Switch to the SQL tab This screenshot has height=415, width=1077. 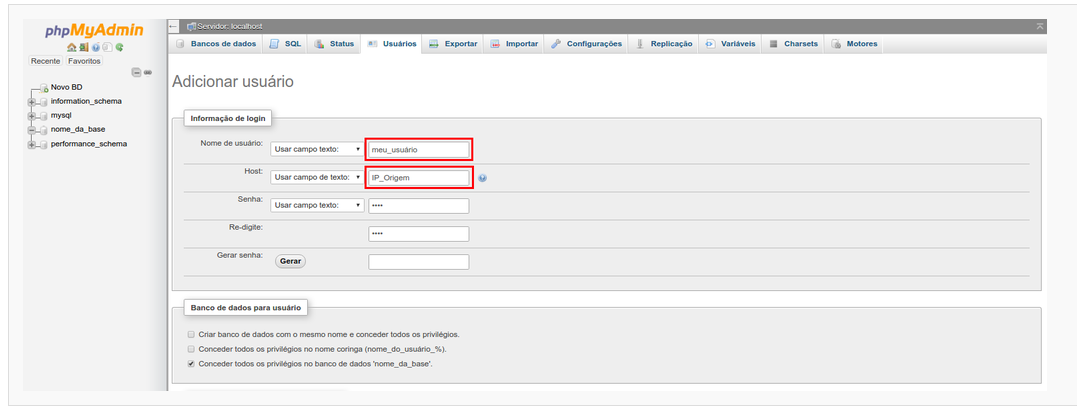click(286, 44)
